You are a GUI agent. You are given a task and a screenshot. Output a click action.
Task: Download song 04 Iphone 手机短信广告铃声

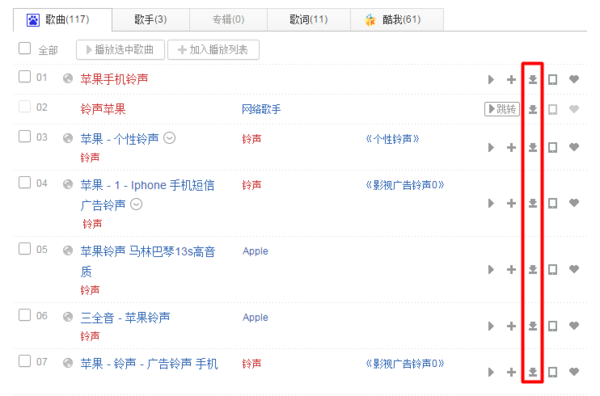point(533,204)
